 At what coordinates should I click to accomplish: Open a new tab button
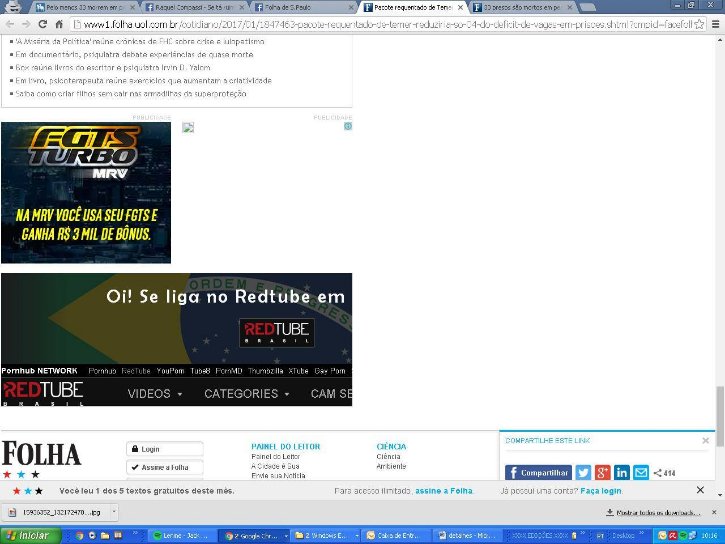[588, 7]
